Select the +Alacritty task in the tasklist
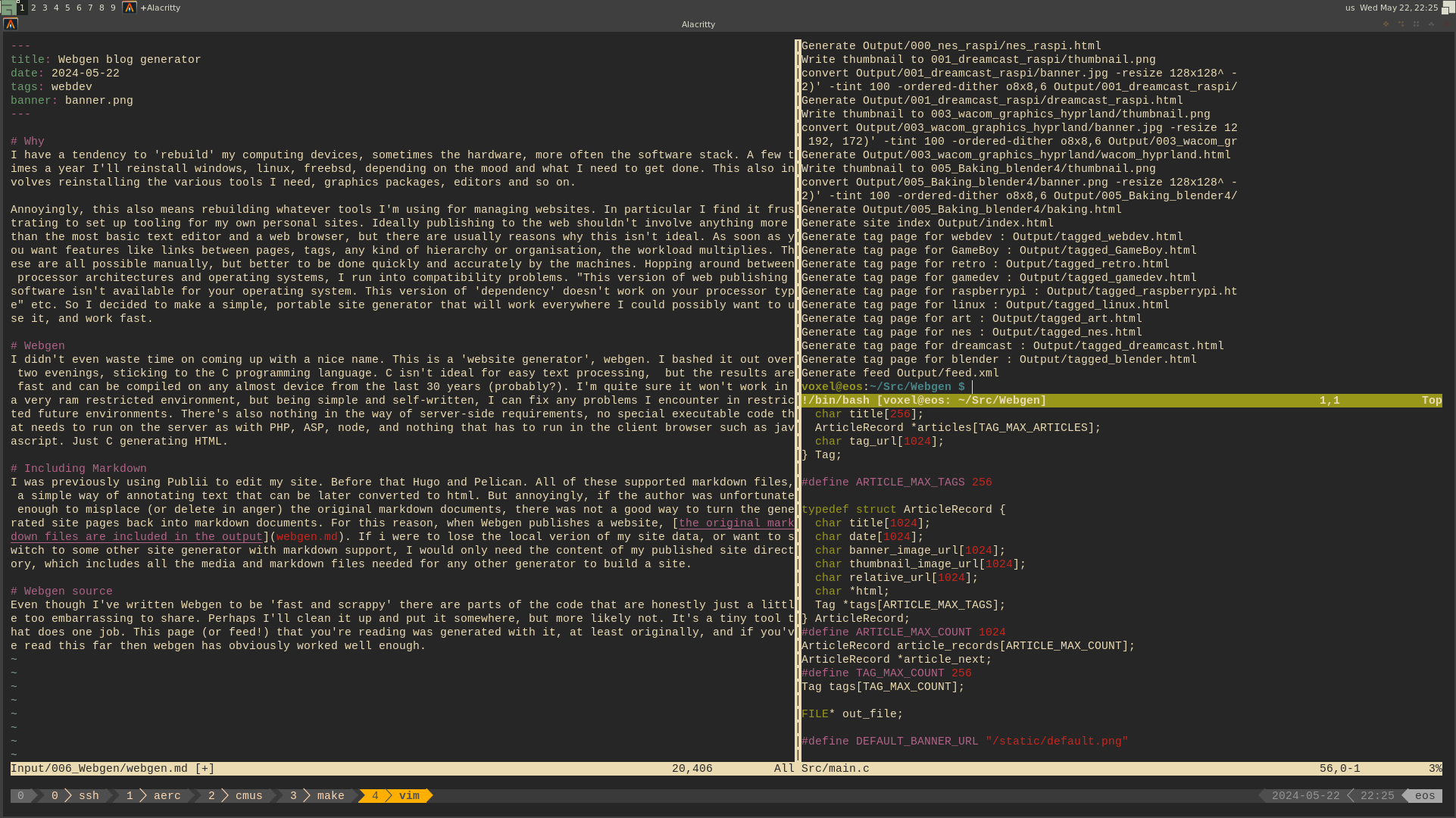Viewport: 1456px width, 818px height. (x=161, y=8)
